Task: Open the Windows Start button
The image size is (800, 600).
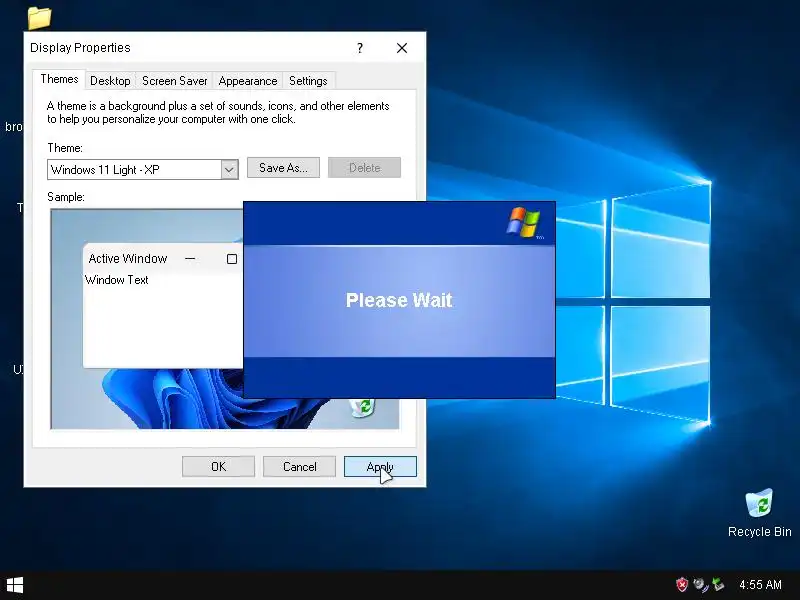Action: coord(15,585)
